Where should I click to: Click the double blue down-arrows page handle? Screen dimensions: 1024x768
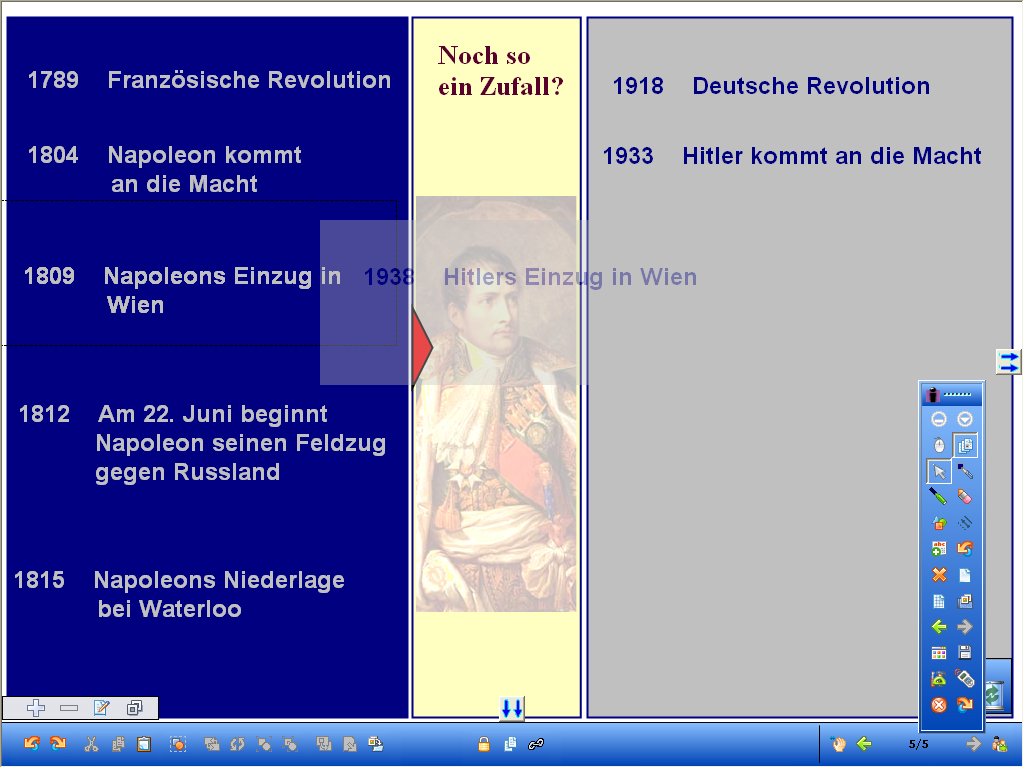511,708
